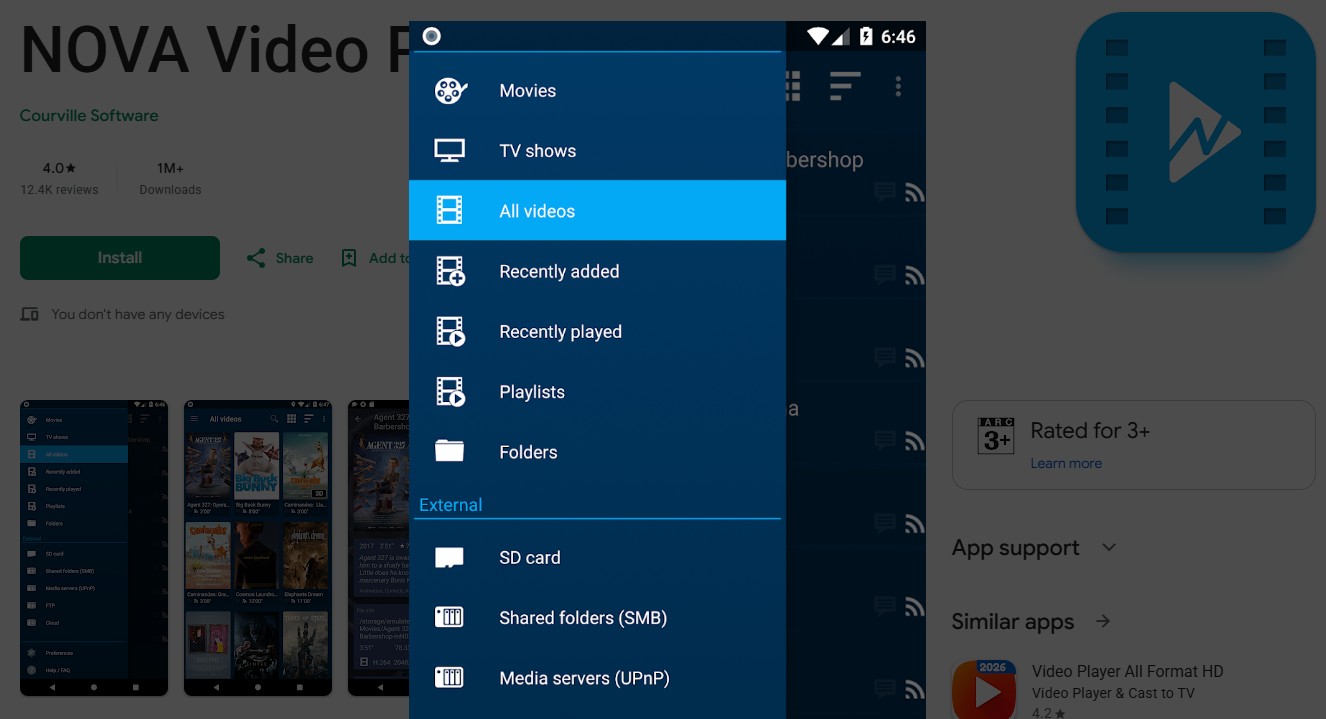
Task: Click the Playlists filmstrip icon
Action: (x=451, y=392)
